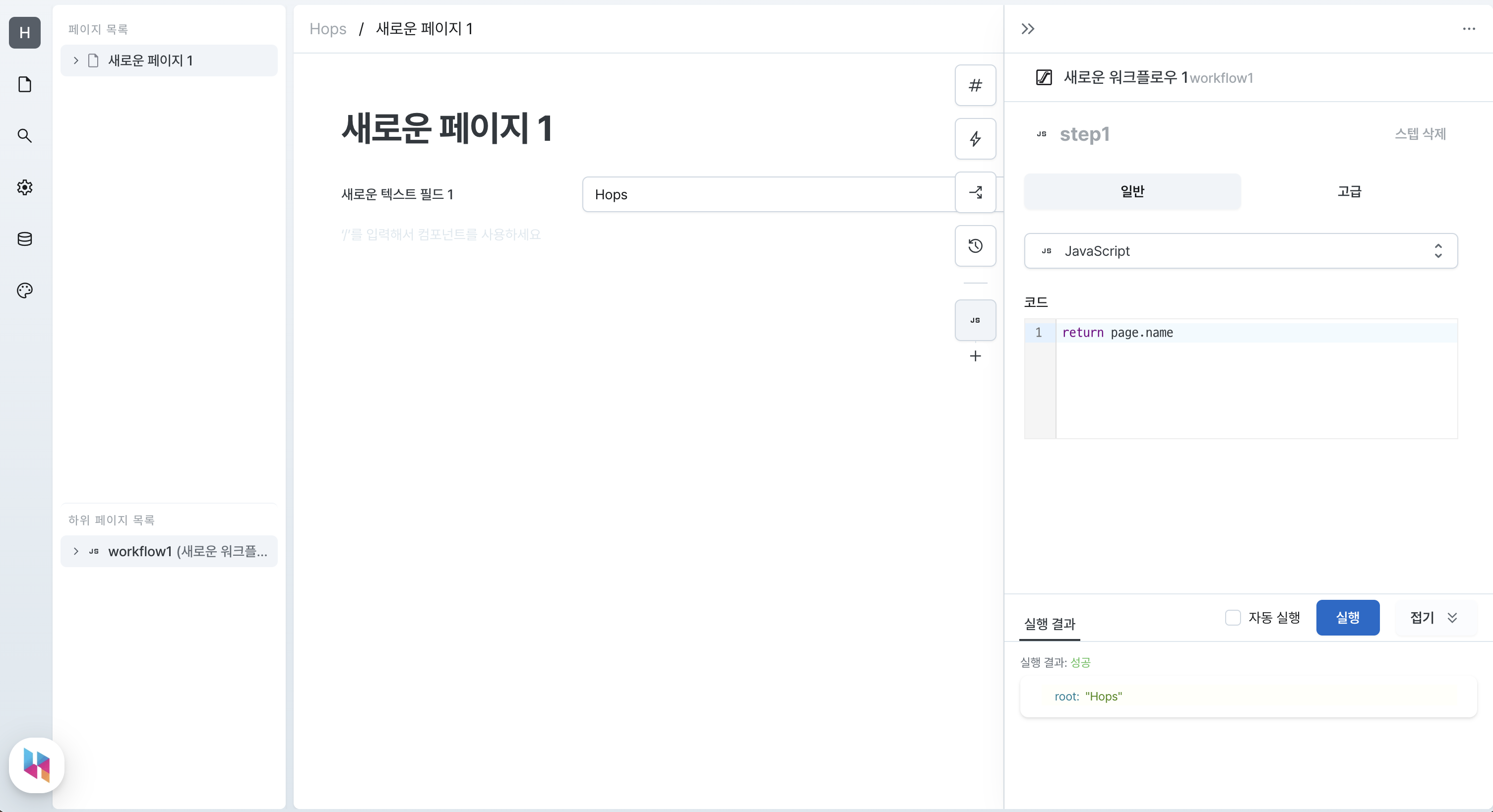Click the Hops logo floating button
The height and width of the screenshot is (812, 1493).
pyautogui.click(x=37, y=765)
